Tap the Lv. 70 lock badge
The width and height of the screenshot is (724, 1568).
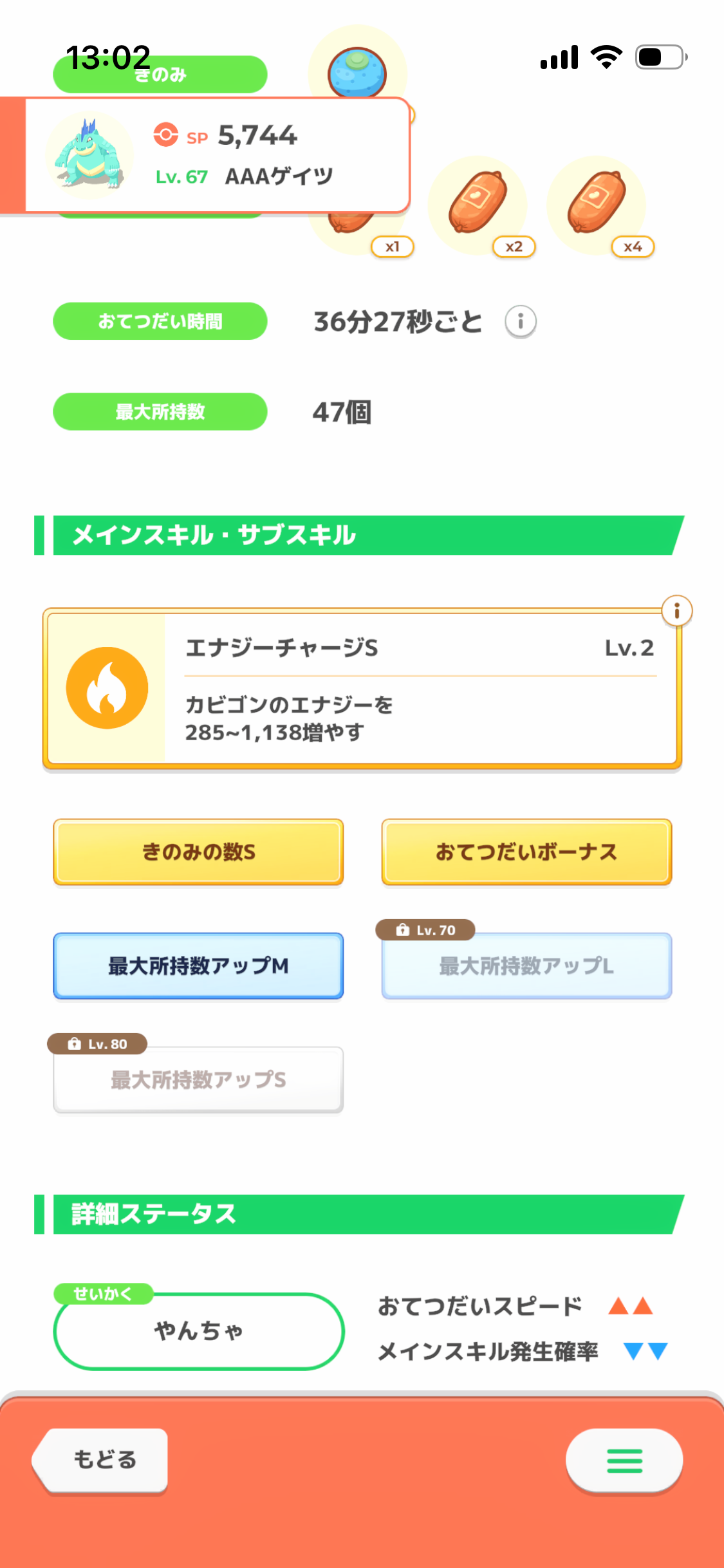pyautogui.click(x=425, y=930)
